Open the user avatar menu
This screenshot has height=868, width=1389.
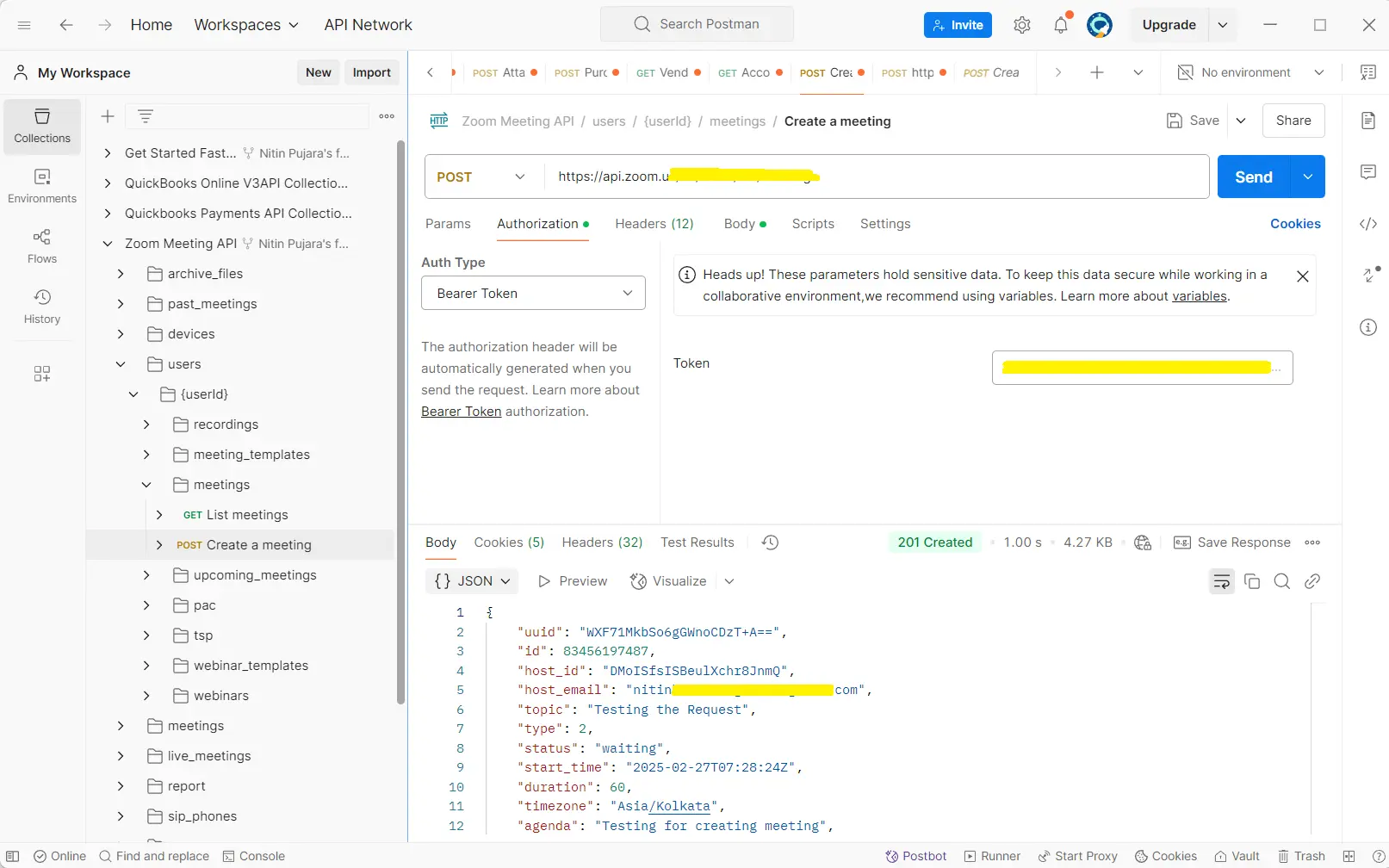tap(1100, 25)
